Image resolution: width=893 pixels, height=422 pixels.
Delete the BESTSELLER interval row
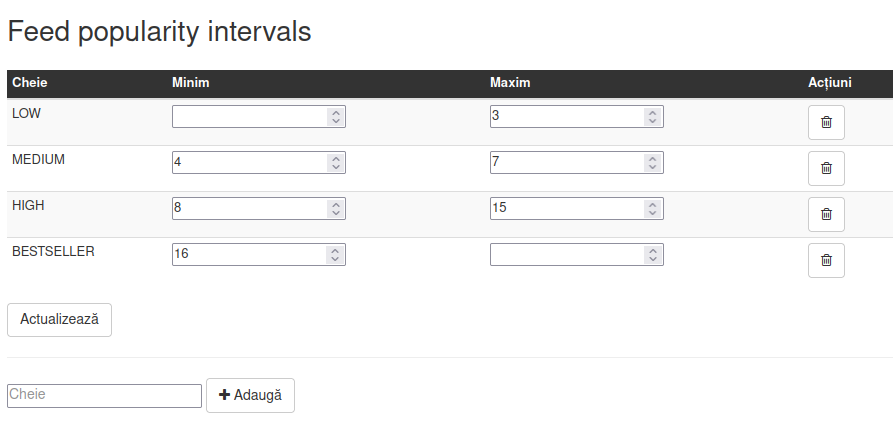pyautogui.click(x=826, y=260)
